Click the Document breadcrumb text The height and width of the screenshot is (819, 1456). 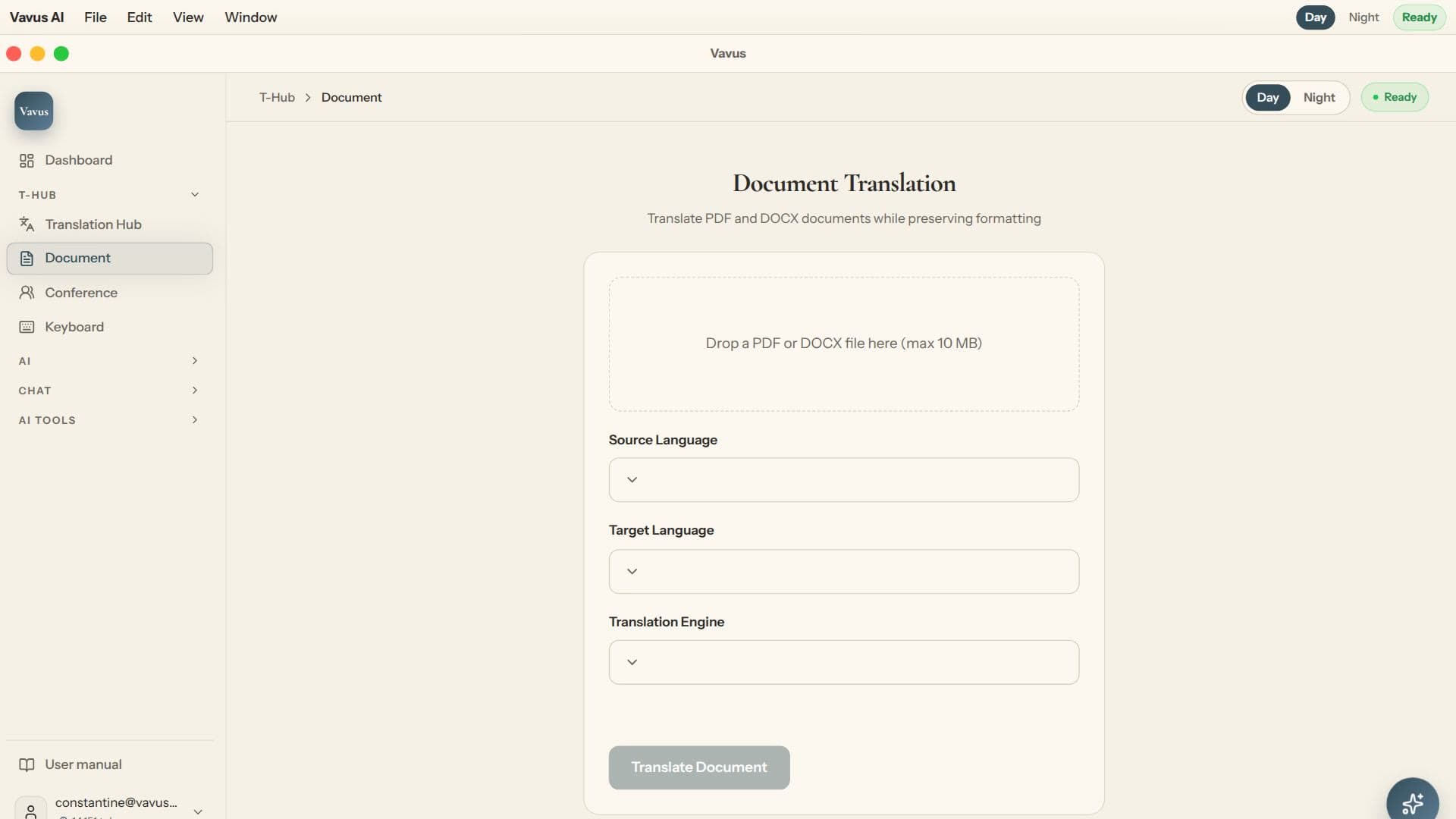(351, 97)
